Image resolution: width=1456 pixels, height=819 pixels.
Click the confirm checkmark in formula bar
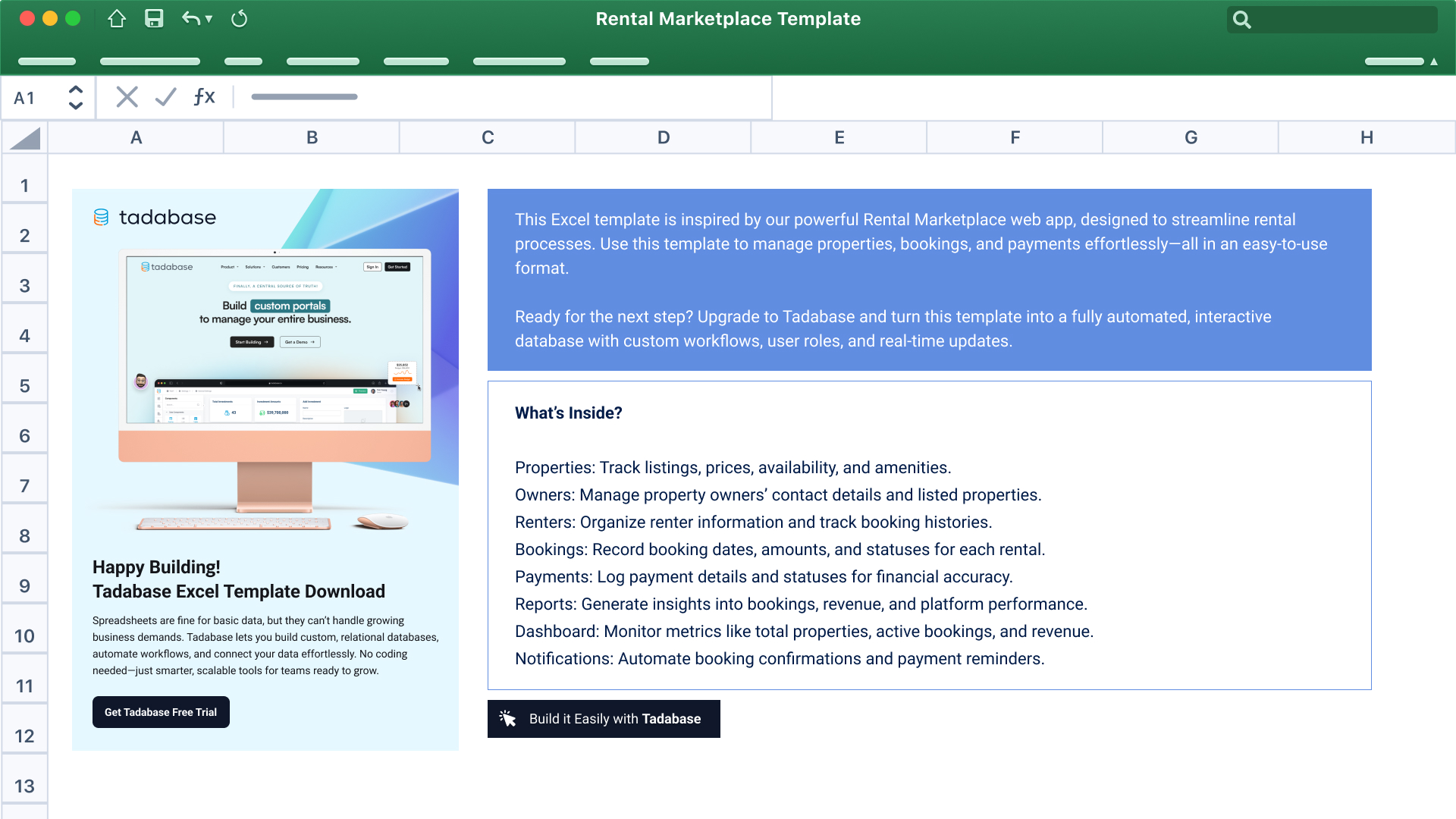click(165, 97)
